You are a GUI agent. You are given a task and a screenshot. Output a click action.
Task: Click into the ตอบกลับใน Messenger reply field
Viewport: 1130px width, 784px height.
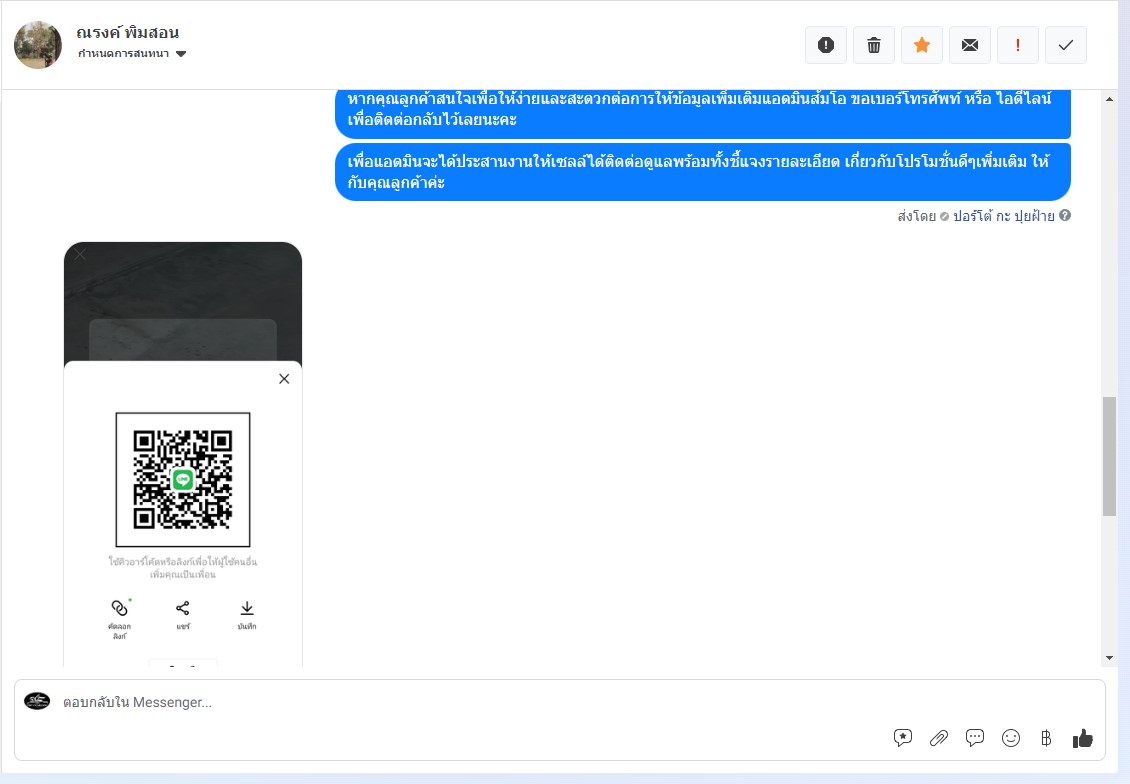(560, 703)
